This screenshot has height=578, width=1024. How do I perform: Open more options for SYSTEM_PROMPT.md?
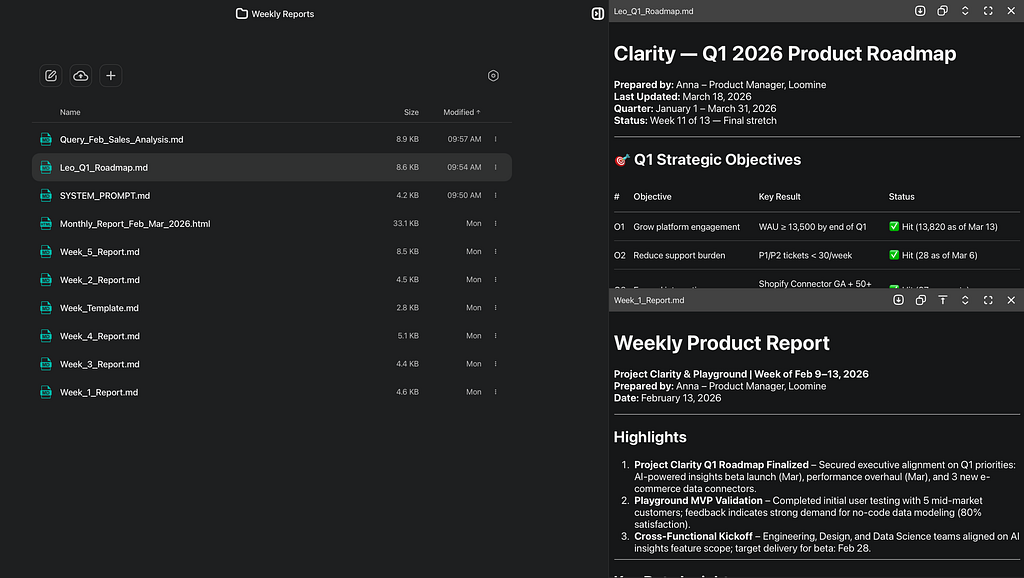pos(496,195)
